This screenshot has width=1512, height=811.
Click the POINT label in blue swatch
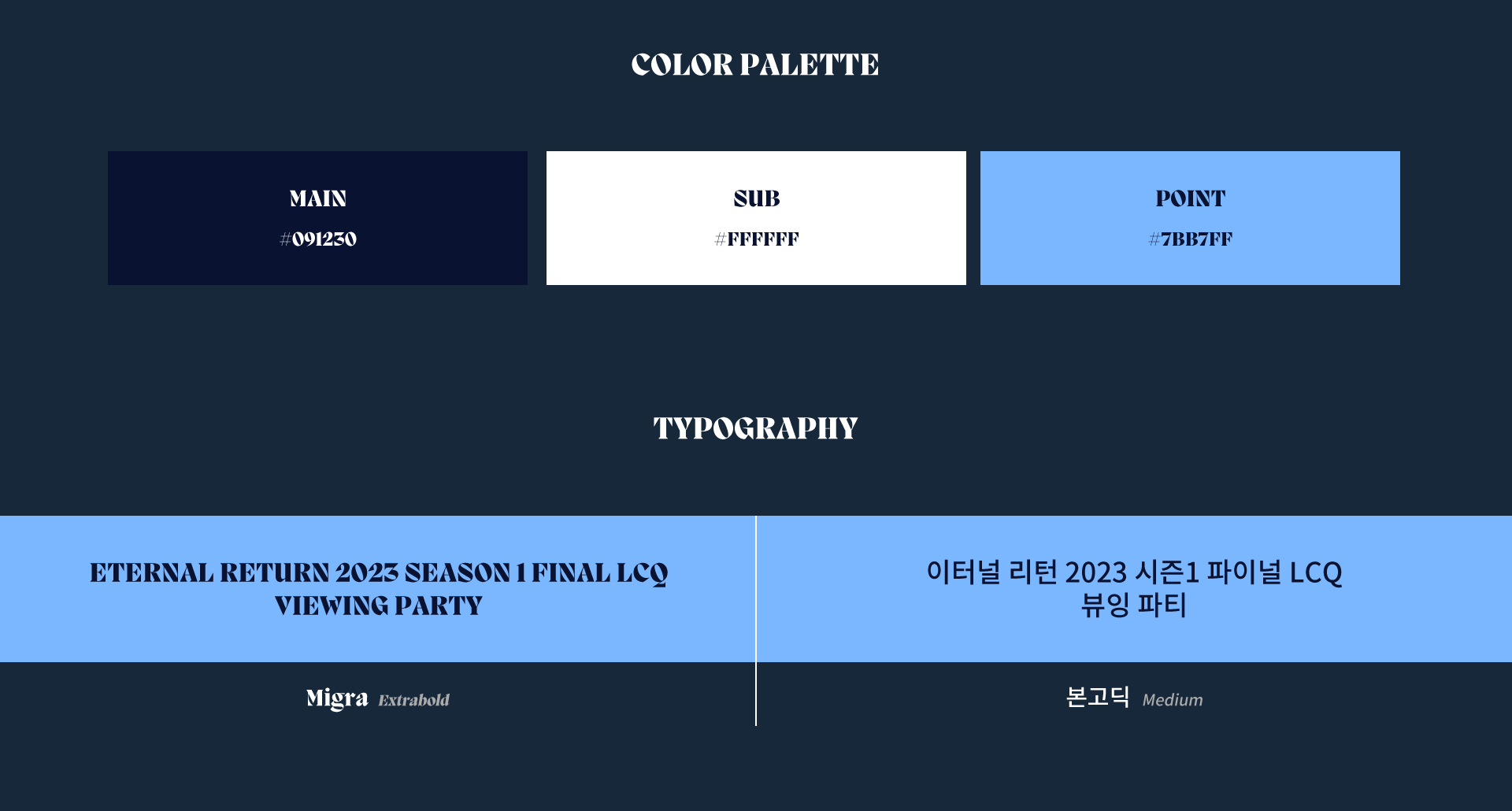pos(1191,198)
